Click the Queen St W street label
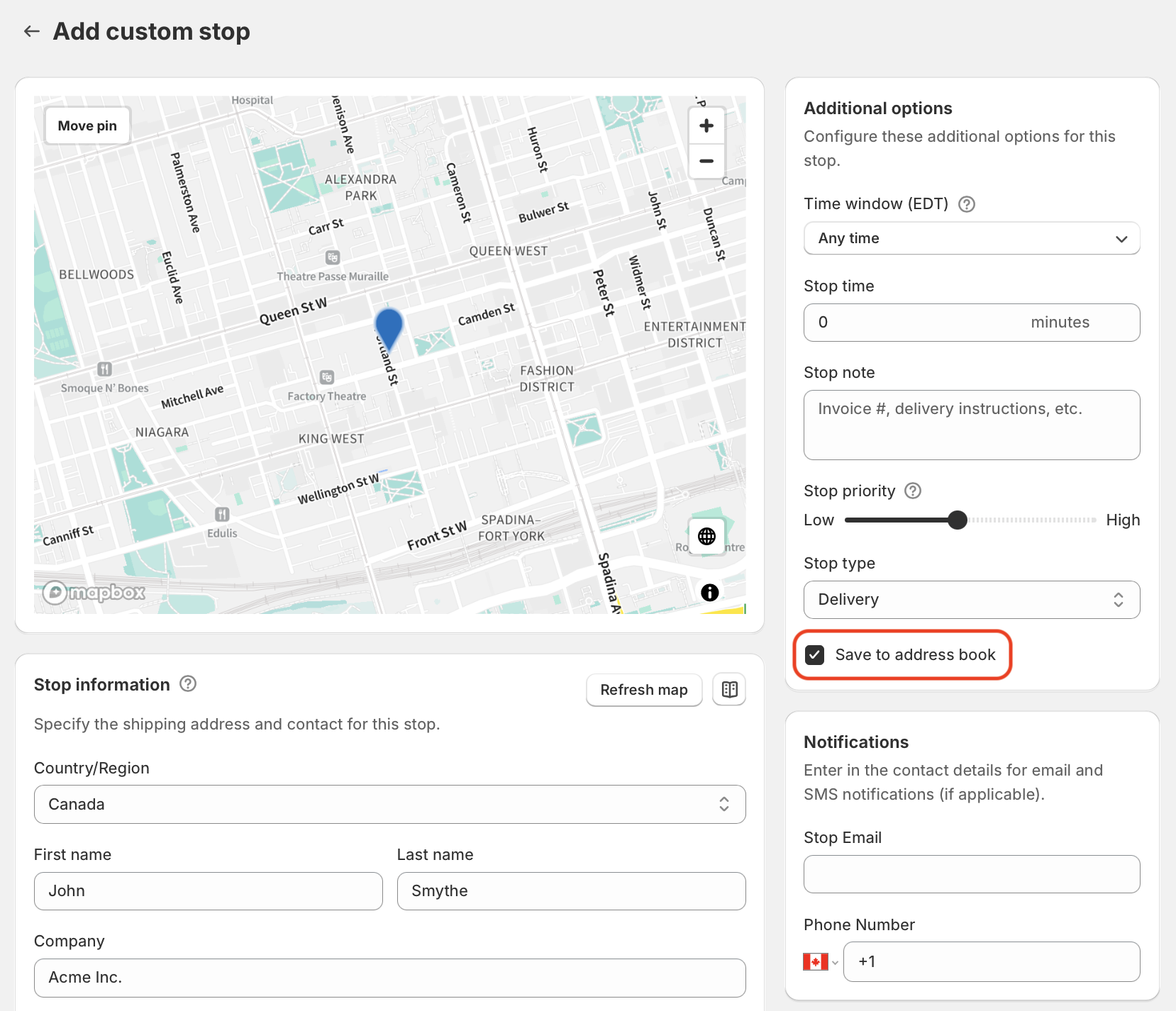 click(x=293, y=311)
